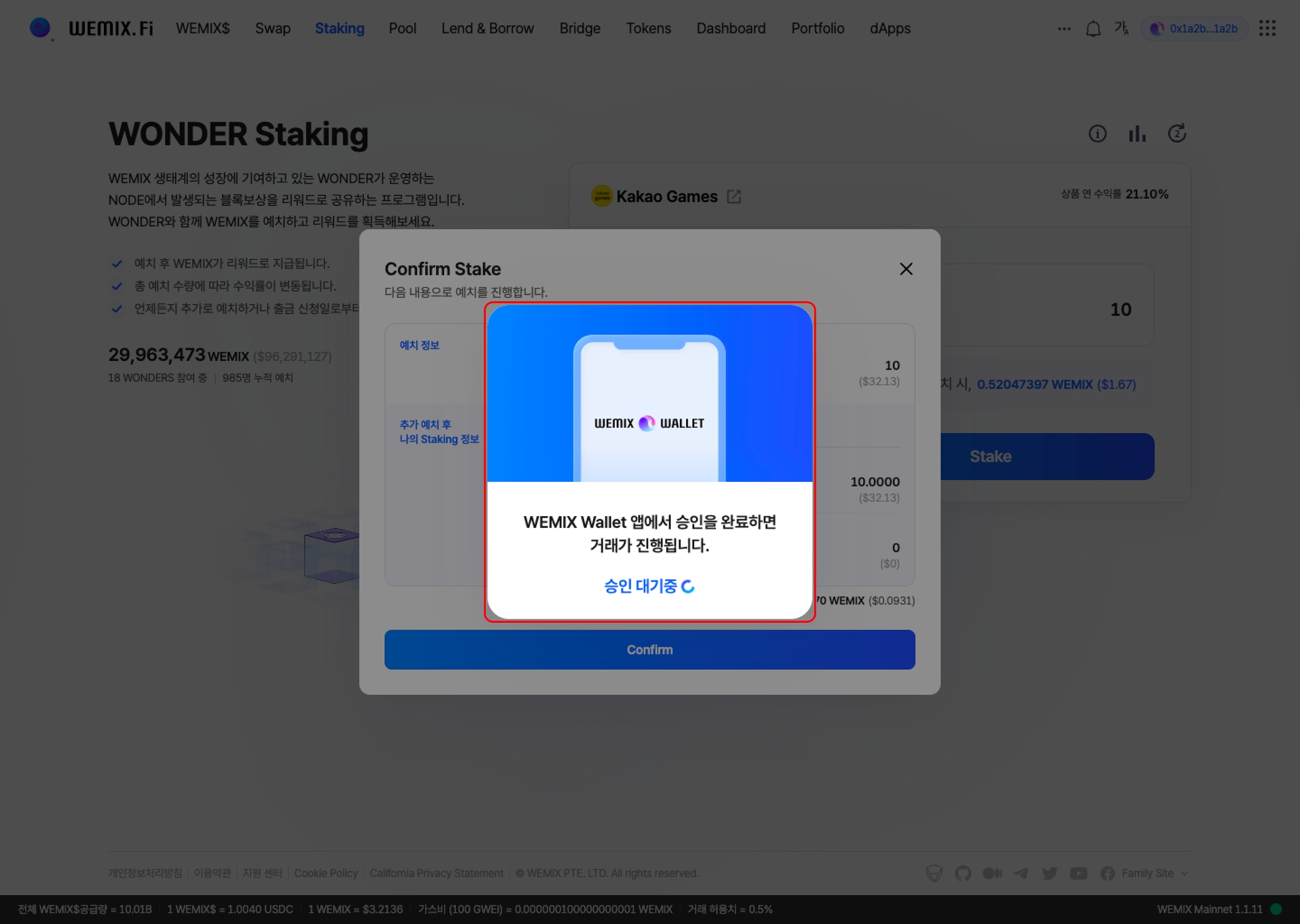The image size is (1300, 924).
Task: Open the 0x1a2b...1a2b wallet account menu
Action: [1194, 28]
